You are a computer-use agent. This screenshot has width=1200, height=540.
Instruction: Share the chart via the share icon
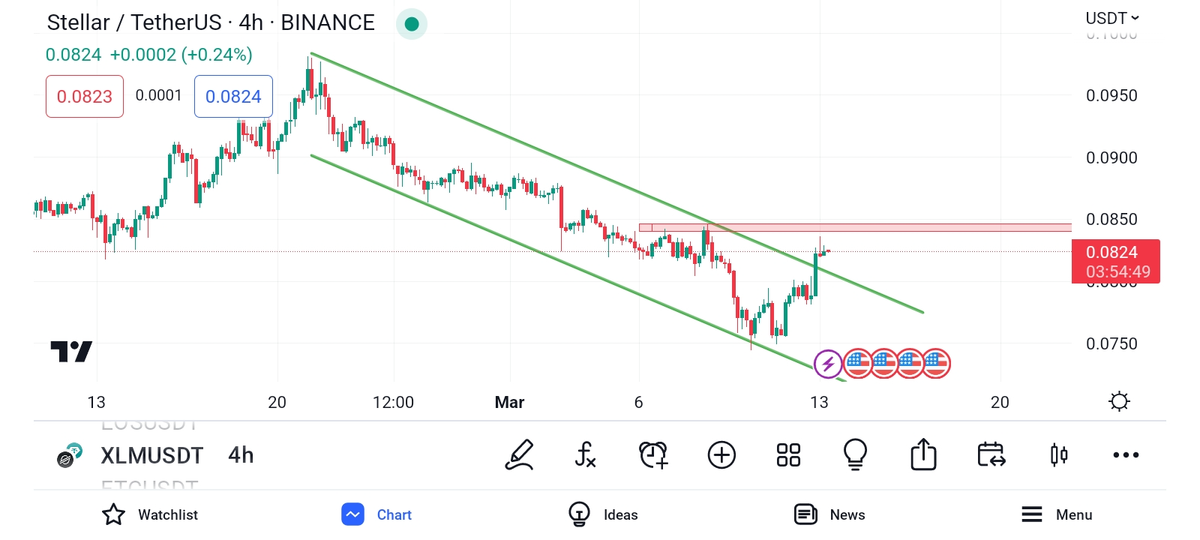pyautogui.click(x=923, y=455)
